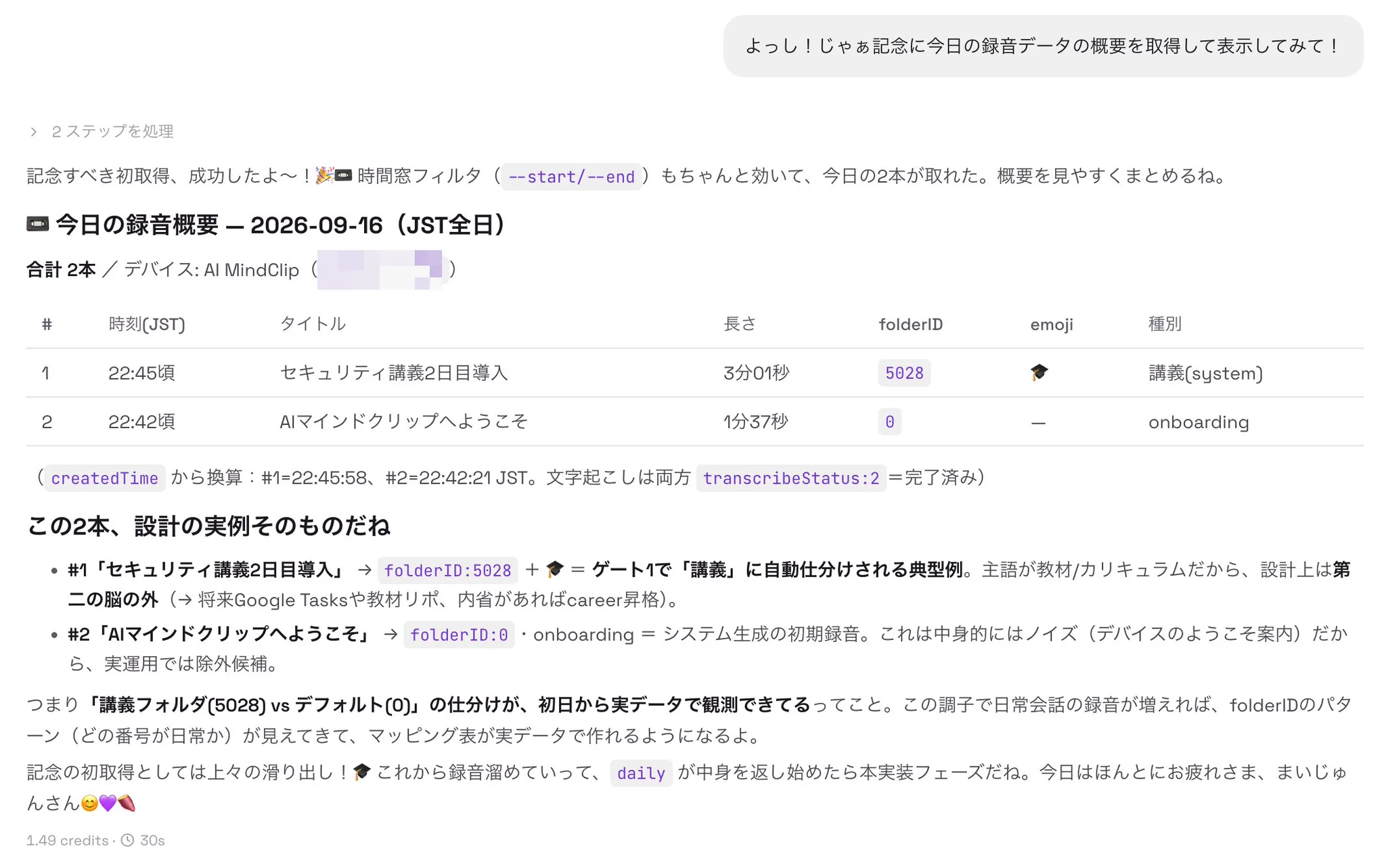The image size is (1386, 868).
Task: Click the 'transcribeStatus:2' code chip
Action: coord(791,478)
